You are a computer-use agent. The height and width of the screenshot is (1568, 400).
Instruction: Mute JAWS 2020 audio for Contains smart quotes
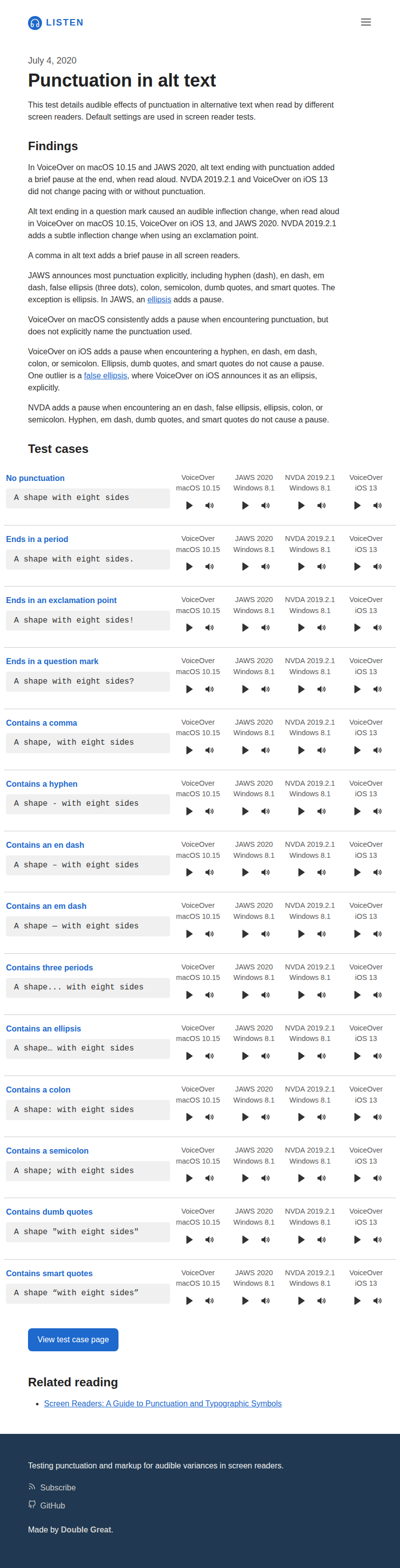click(x=265, y=1301)
